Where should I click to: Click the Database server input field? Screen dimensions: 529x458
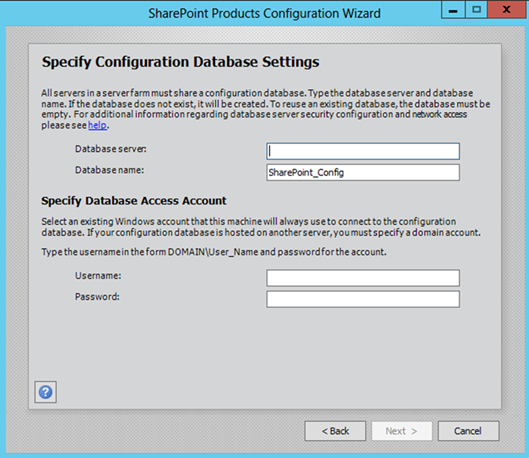point(363,151)
